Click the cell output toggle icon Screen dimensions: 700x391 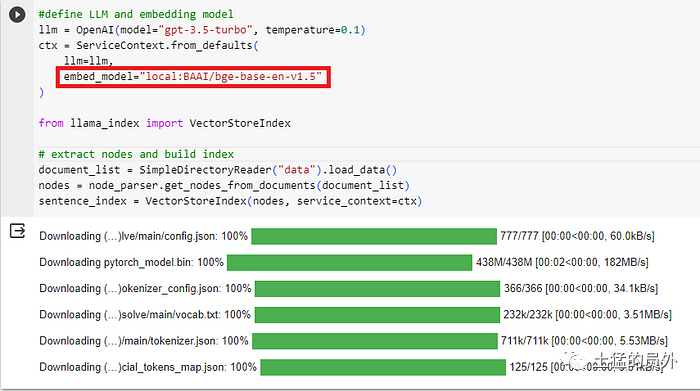pos(17,231)
